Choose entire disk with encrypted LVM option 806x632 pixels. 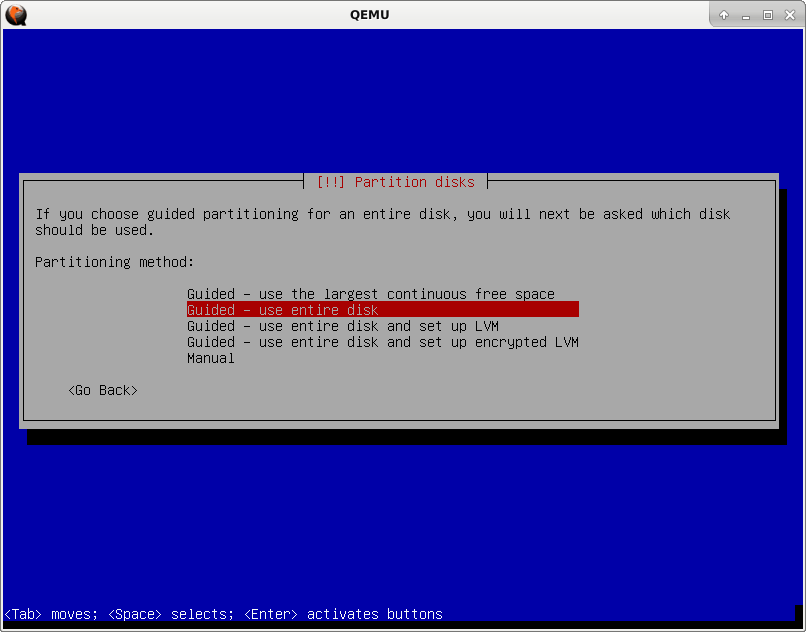(382, 342)
